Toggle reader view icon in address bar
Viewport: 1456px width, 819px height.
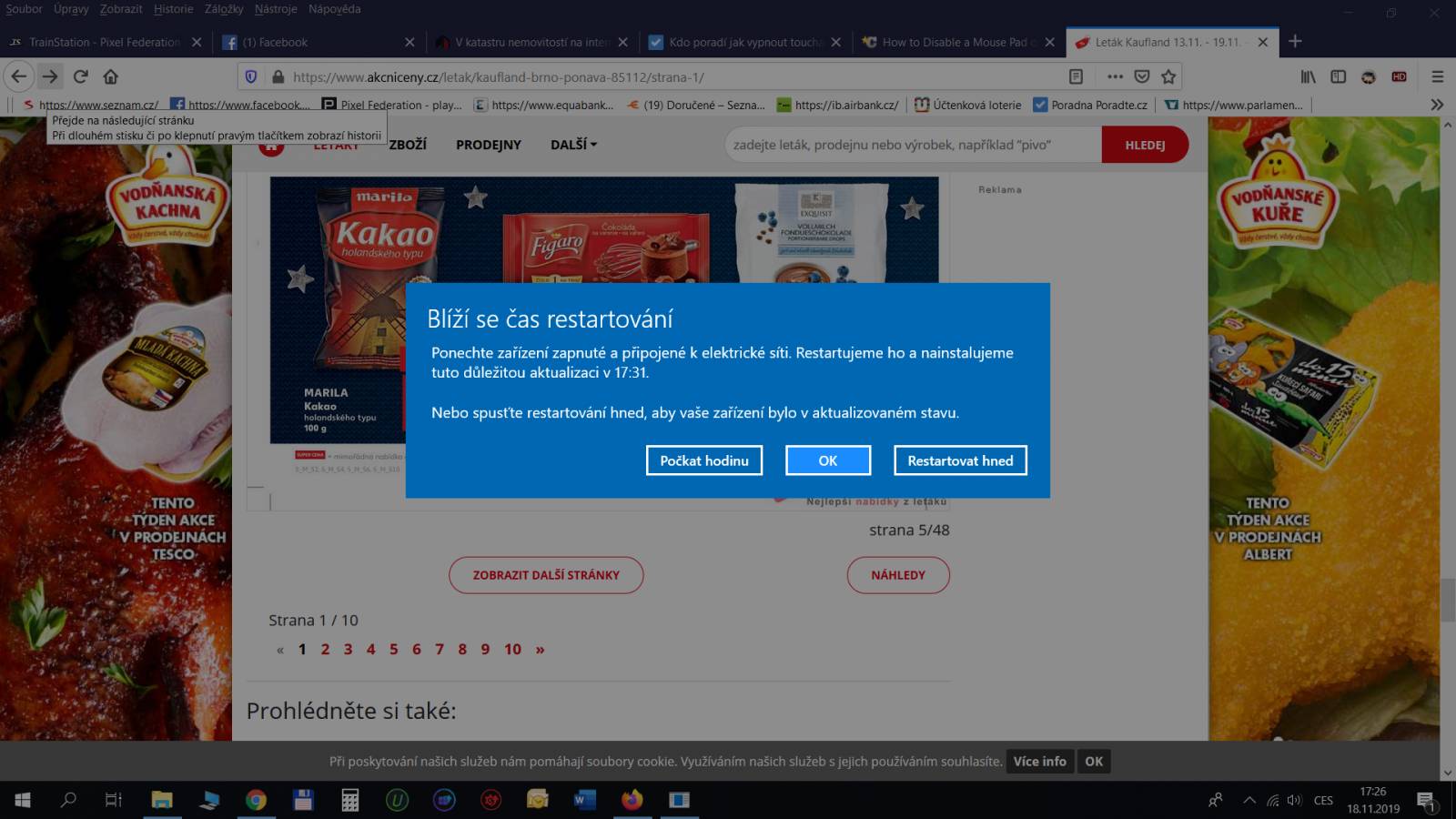pyautogui.click(x=1076, y=76)
